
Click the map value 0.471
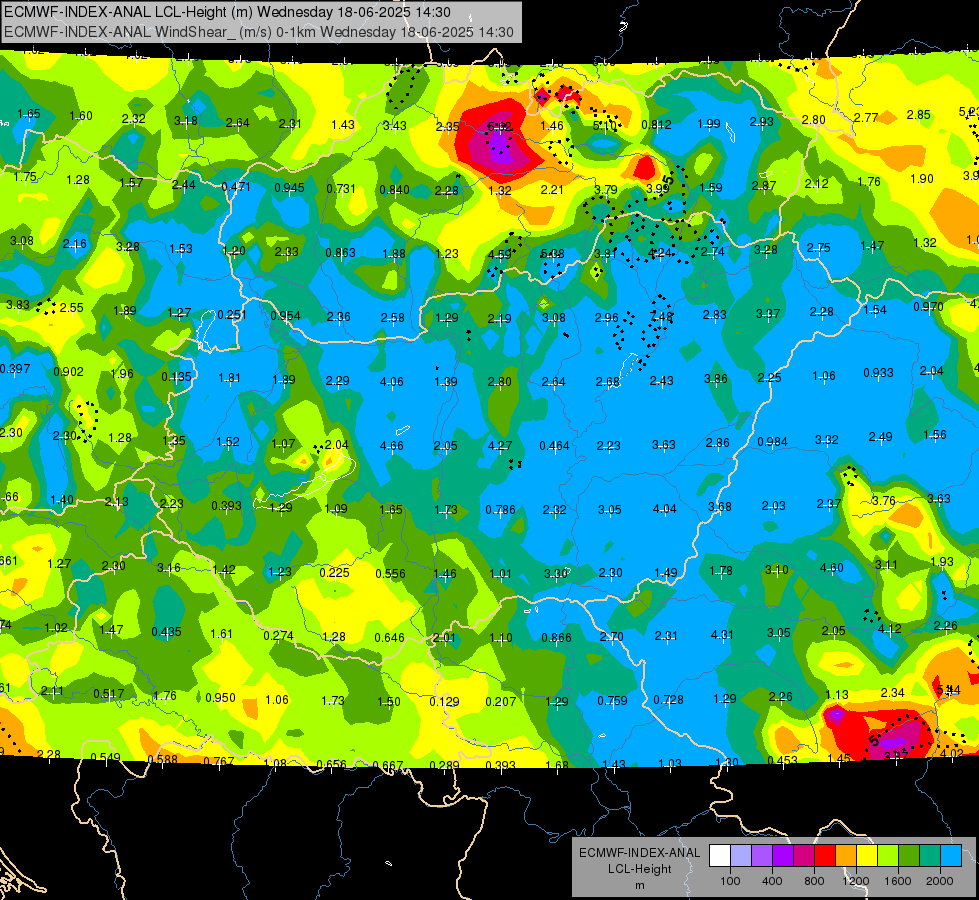tap(236, 186)
